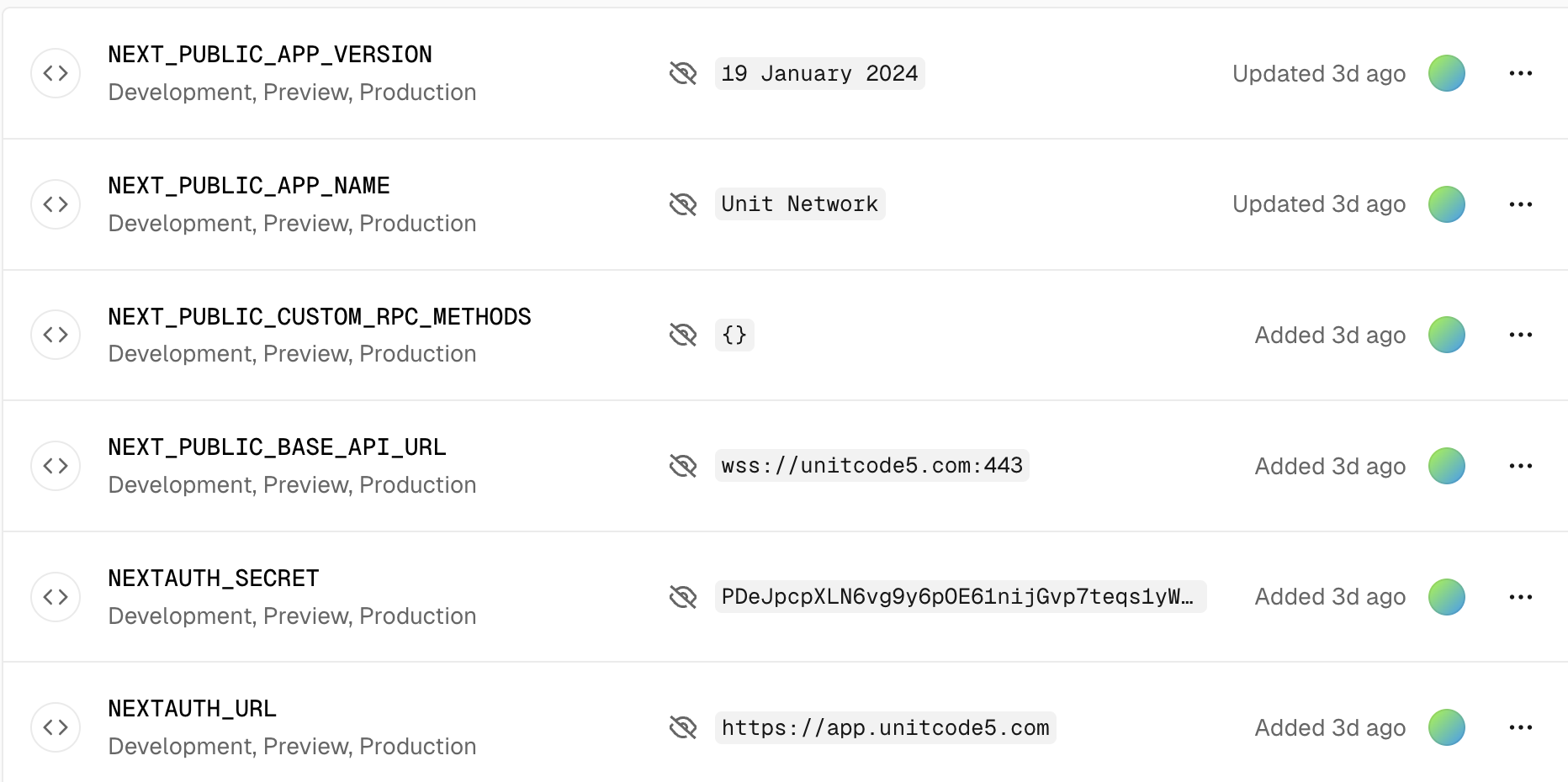
Task: Open more options for NEXT_PUBLIC_APP_NAME
Action: point(1520,204)
